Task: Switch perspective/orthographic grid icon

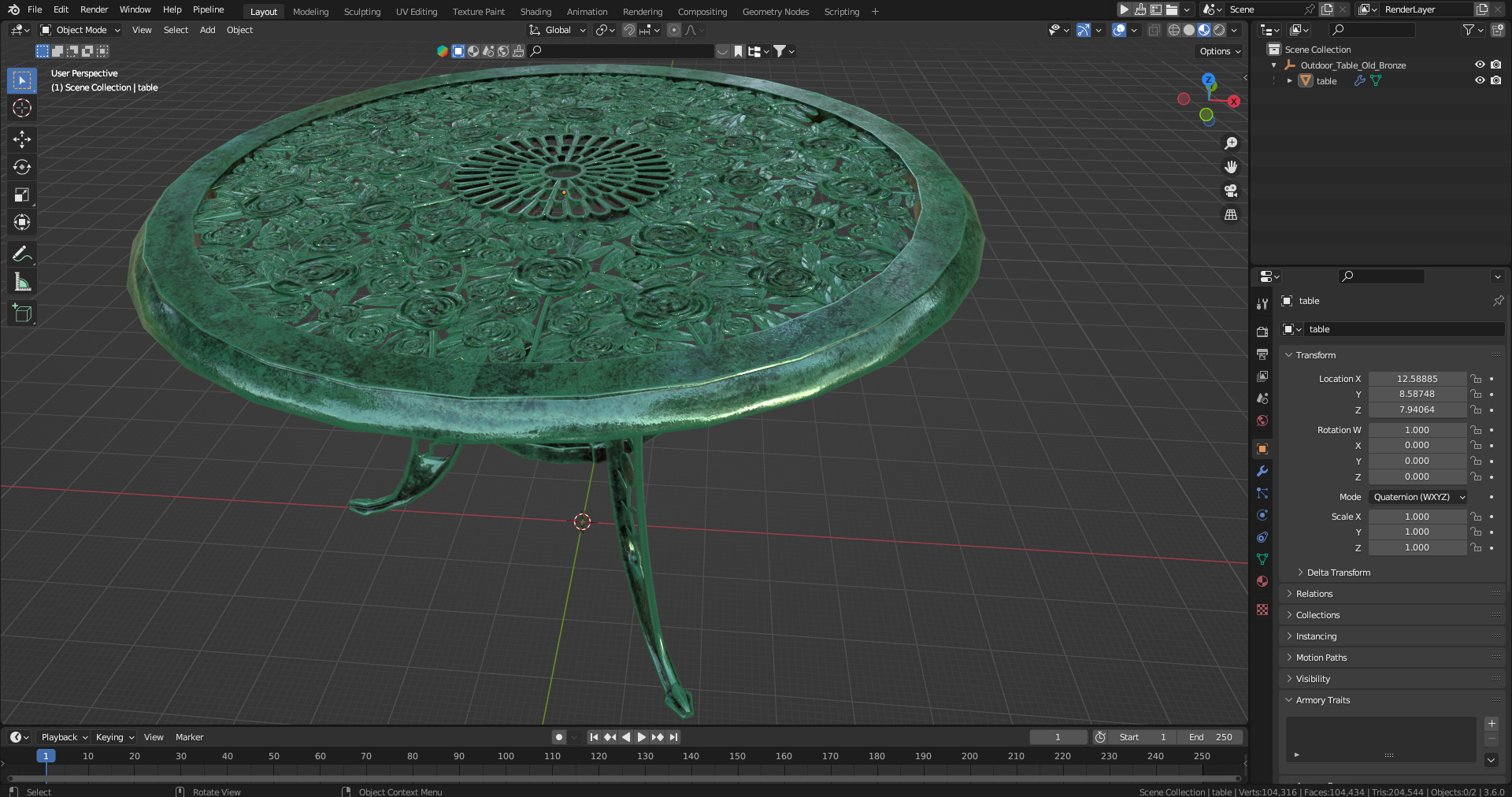Action: click(x=1231, y=214)
